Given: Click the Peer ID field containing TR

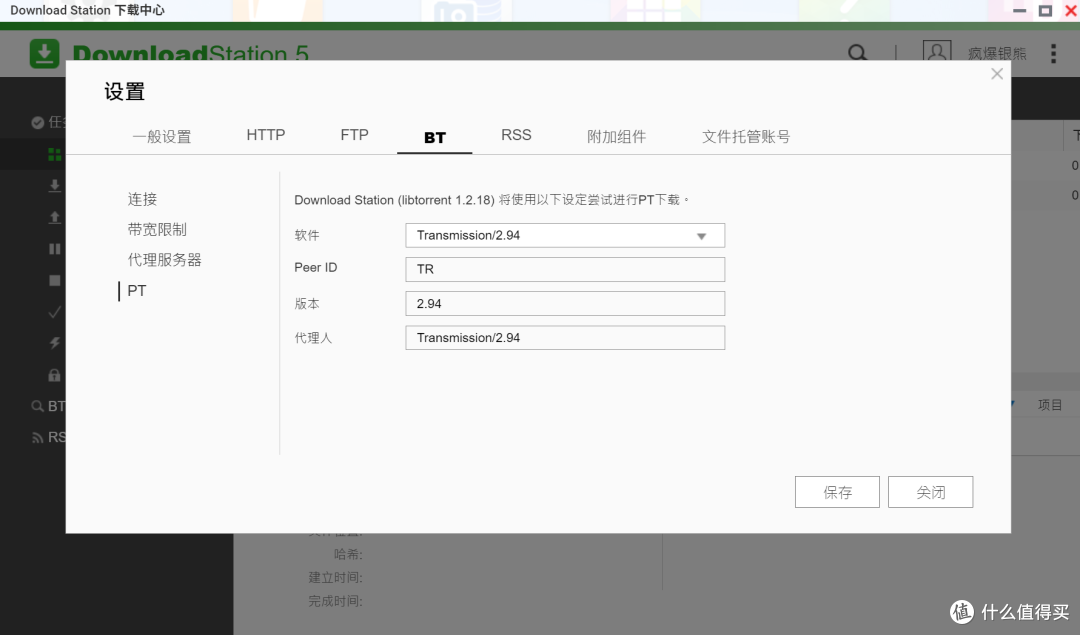Looking at the screenshot, I should click(x=565, y=269).
